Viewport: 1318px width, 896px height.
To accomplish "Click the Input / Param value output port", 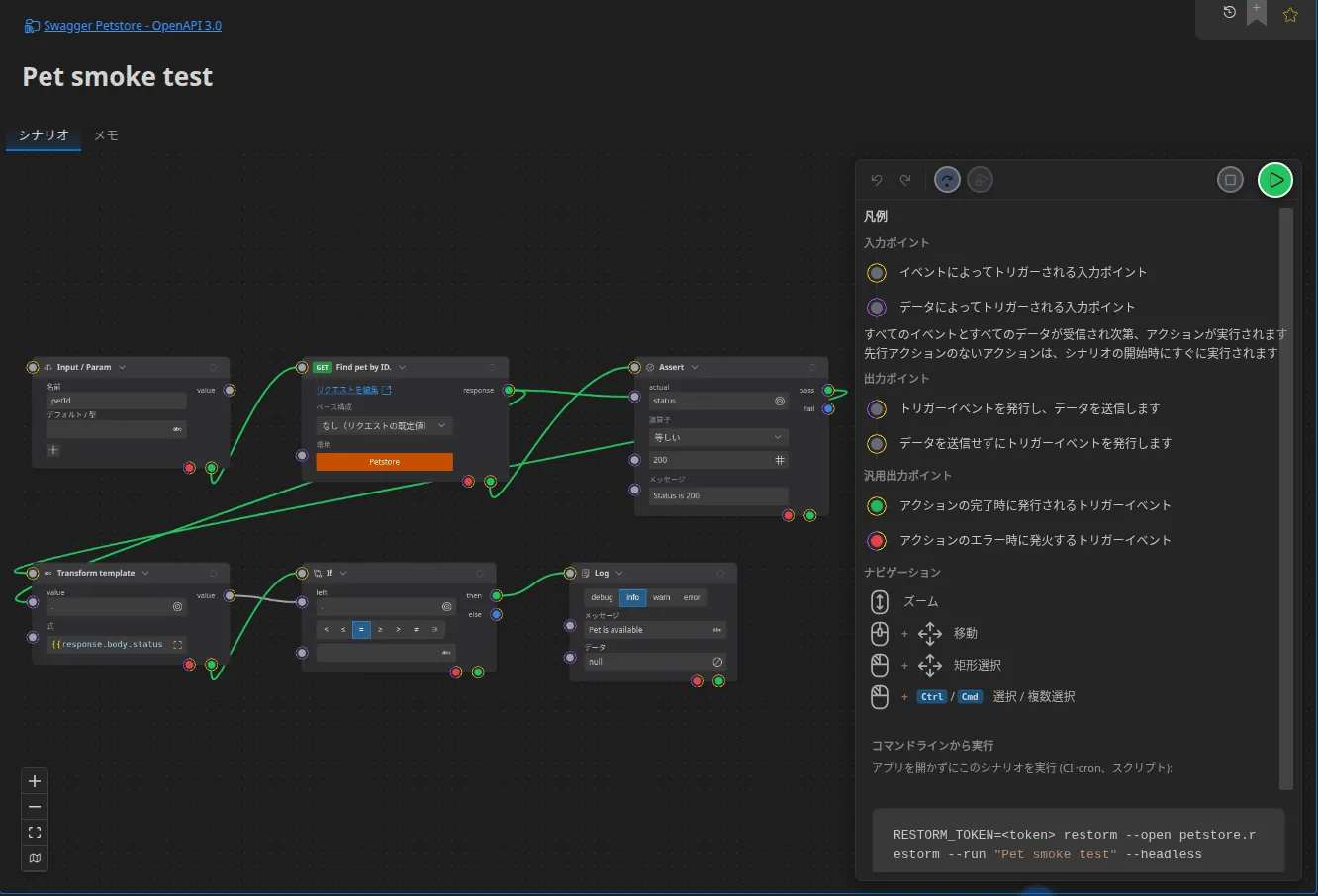I will (x=230, y=391).
